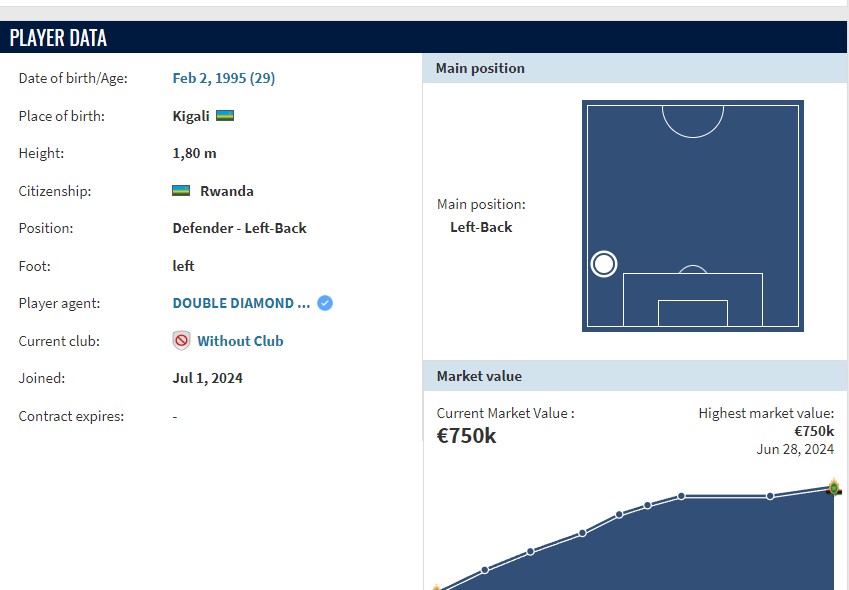Screen dimensions: 849x590
Task: Click the goal box on the pitch diagram
Action: coord(692,312)
